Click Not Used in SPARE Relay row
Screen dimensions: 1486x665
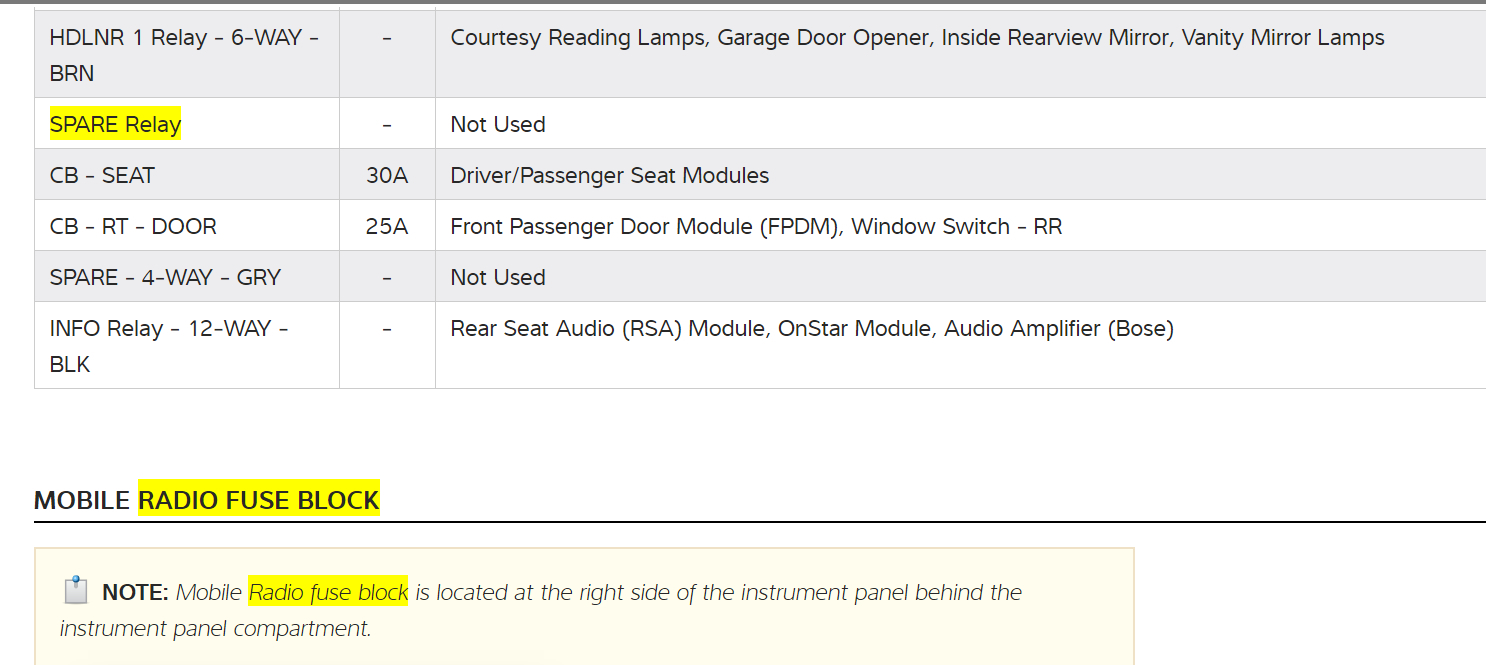pyautogui.click(x=498, y=124)
